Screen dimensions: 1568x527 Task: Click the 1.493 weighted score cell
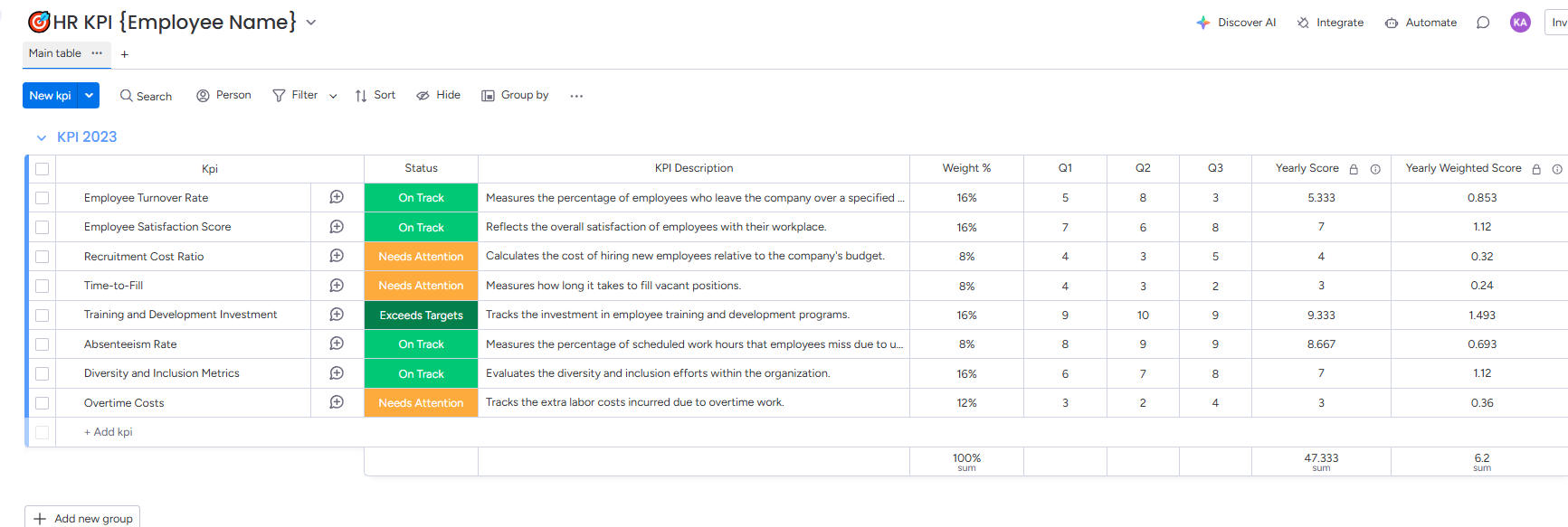click(x=1481, y=315)
